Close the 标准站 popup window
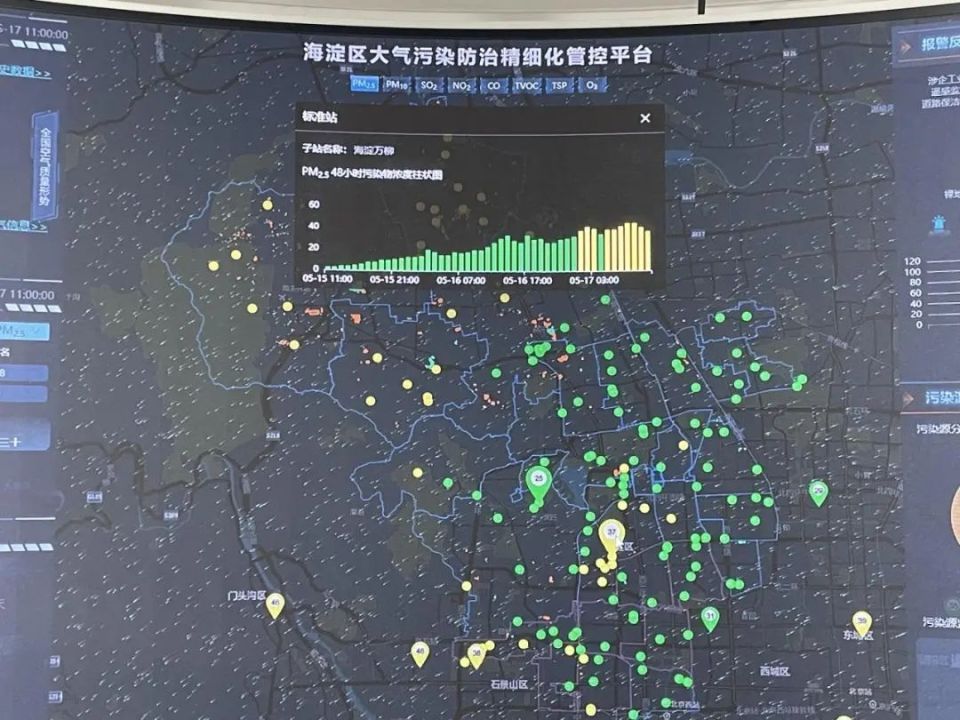The height and width of the screenshot is (720, 960). (645, 118)
